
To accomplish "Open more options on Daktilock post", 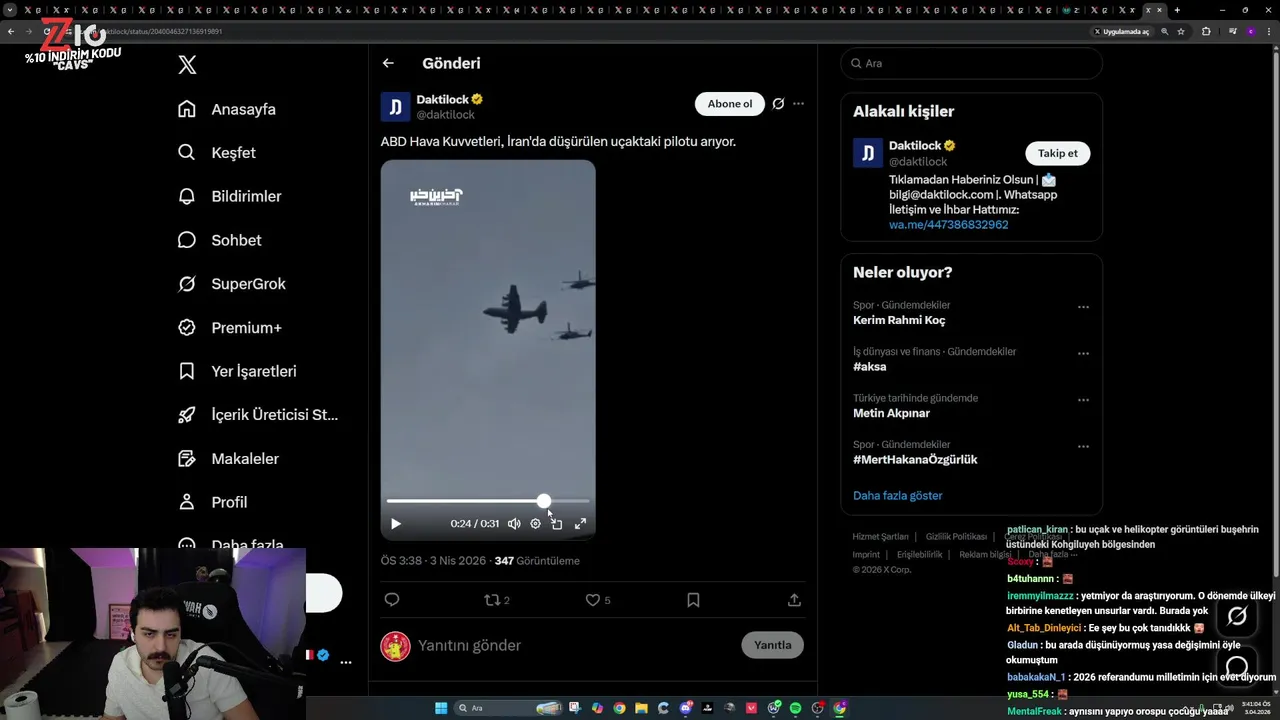I will pyautogui.click(x=798, y=104).
